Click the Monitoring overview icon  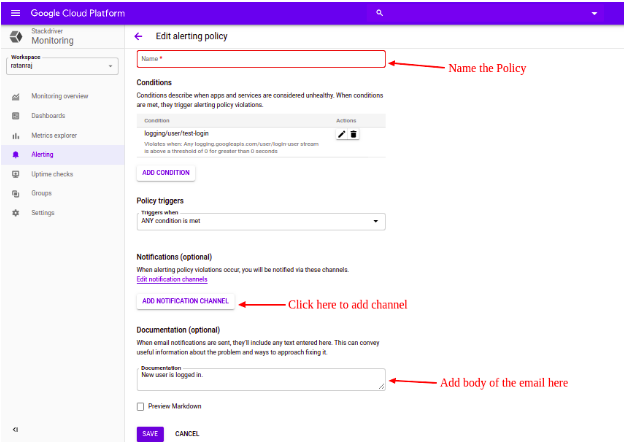point(16,96)
